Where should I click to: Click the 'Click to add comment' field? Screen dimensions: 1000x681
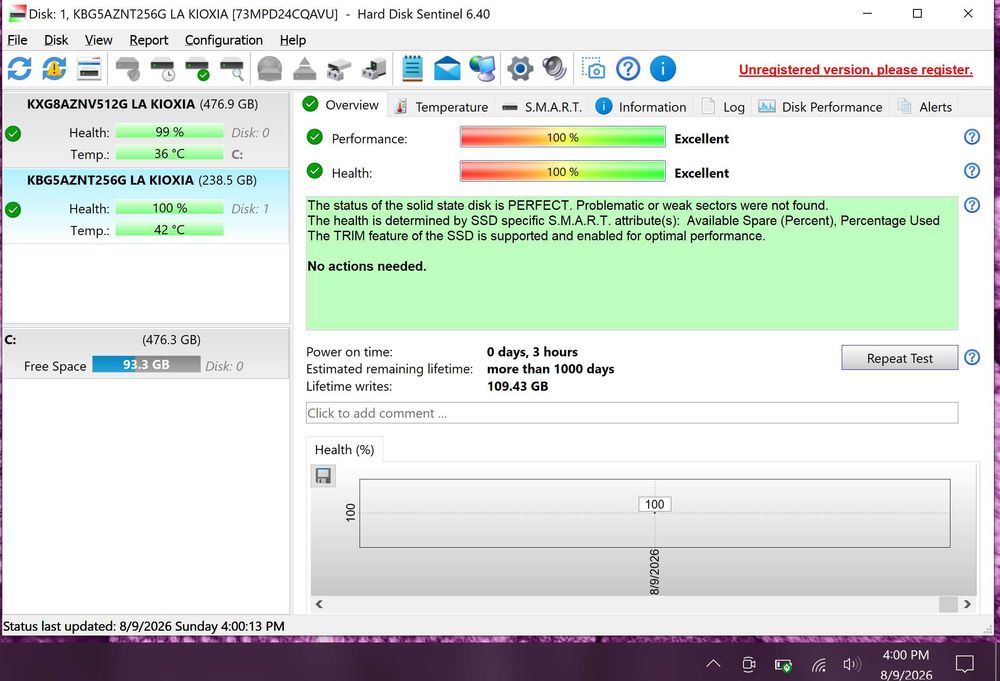[x=631, y=413]
